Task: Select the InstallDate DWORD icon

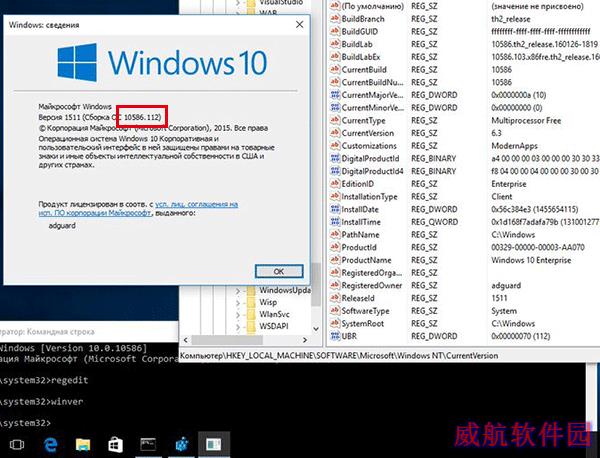Action: (335, 209)
